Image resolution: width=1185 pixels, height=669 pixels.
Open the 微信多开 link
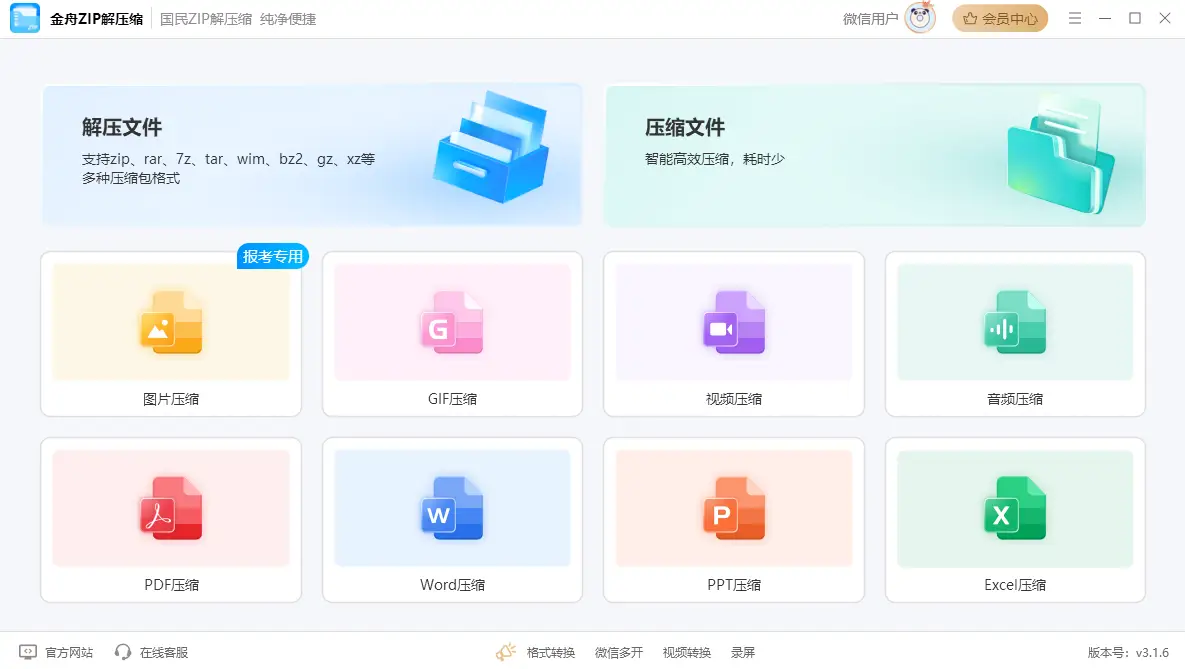coord(619,652)
